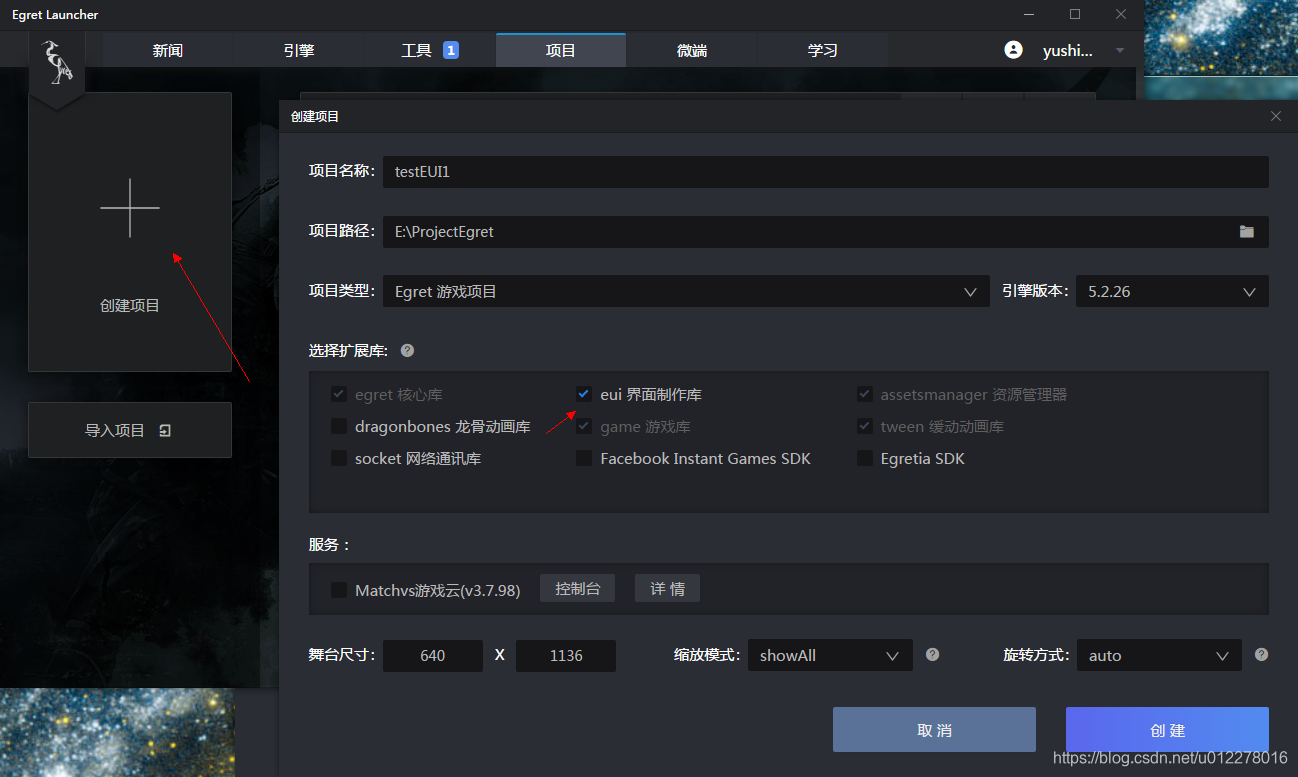Open the folder picker for 项目路径

pyautogui.click(x=1246, y=231)
